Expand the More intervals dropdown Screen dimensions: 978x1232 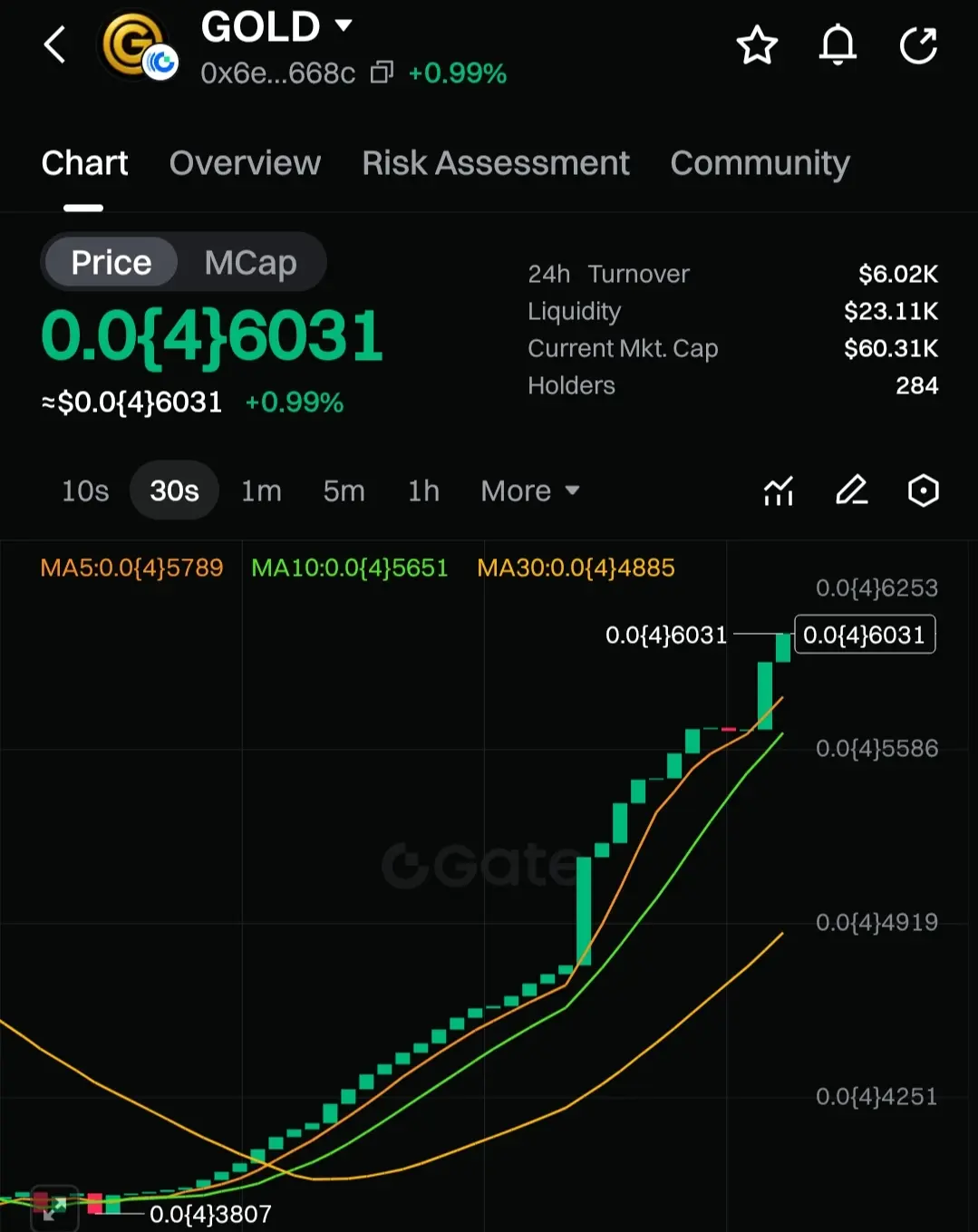529,490
